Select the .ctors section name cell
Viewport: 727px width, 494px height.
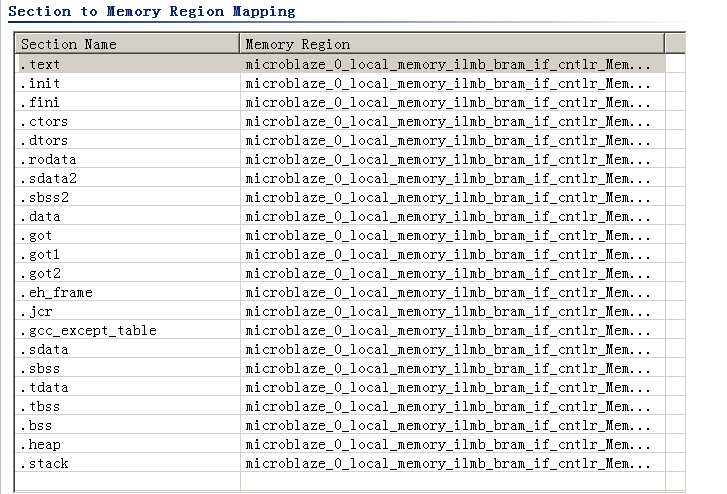pos(128,121)
